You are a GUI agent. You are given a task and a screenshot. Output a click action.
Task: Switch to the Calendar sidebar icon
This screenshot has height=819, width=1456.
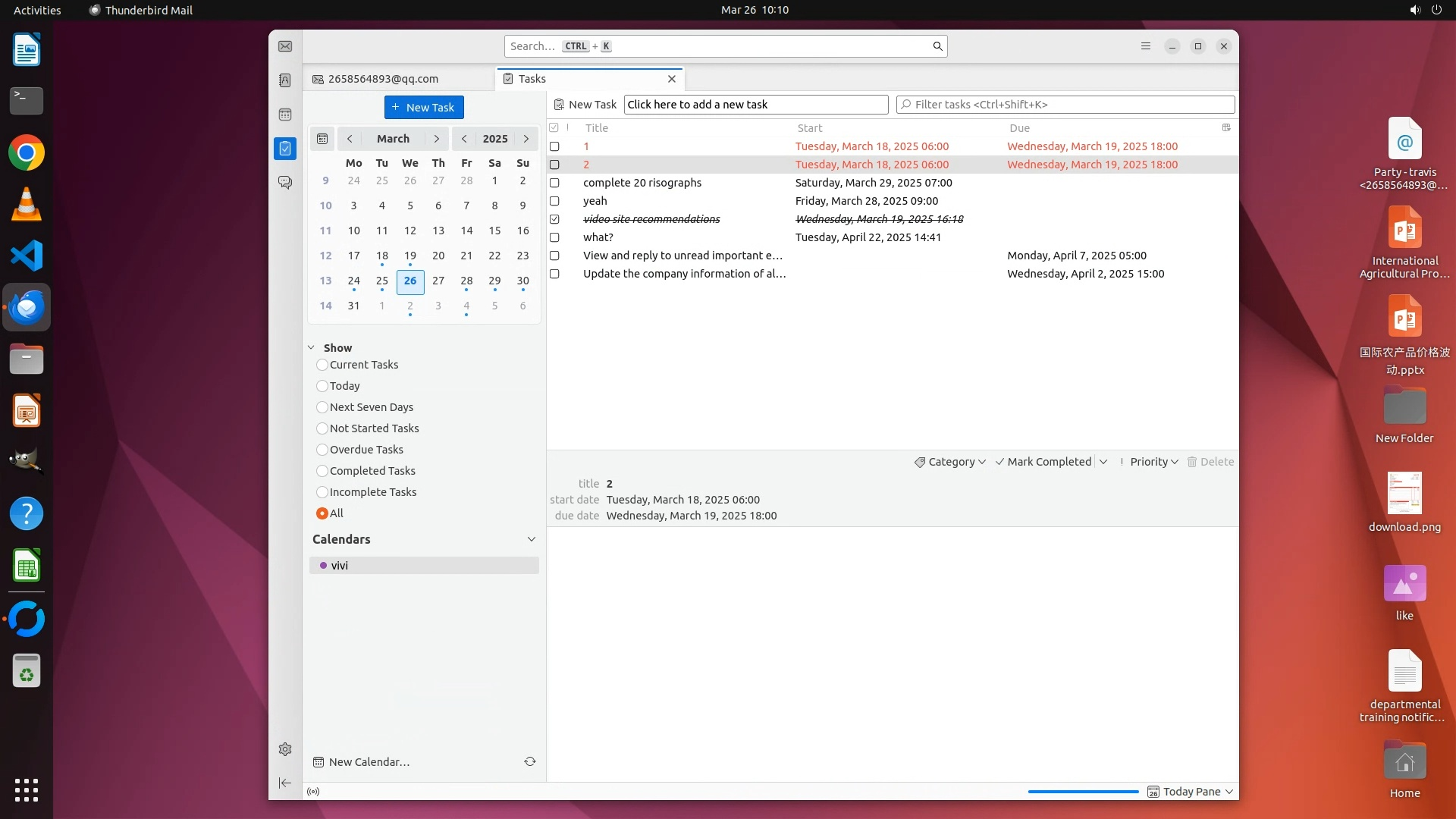pos(285,115)
